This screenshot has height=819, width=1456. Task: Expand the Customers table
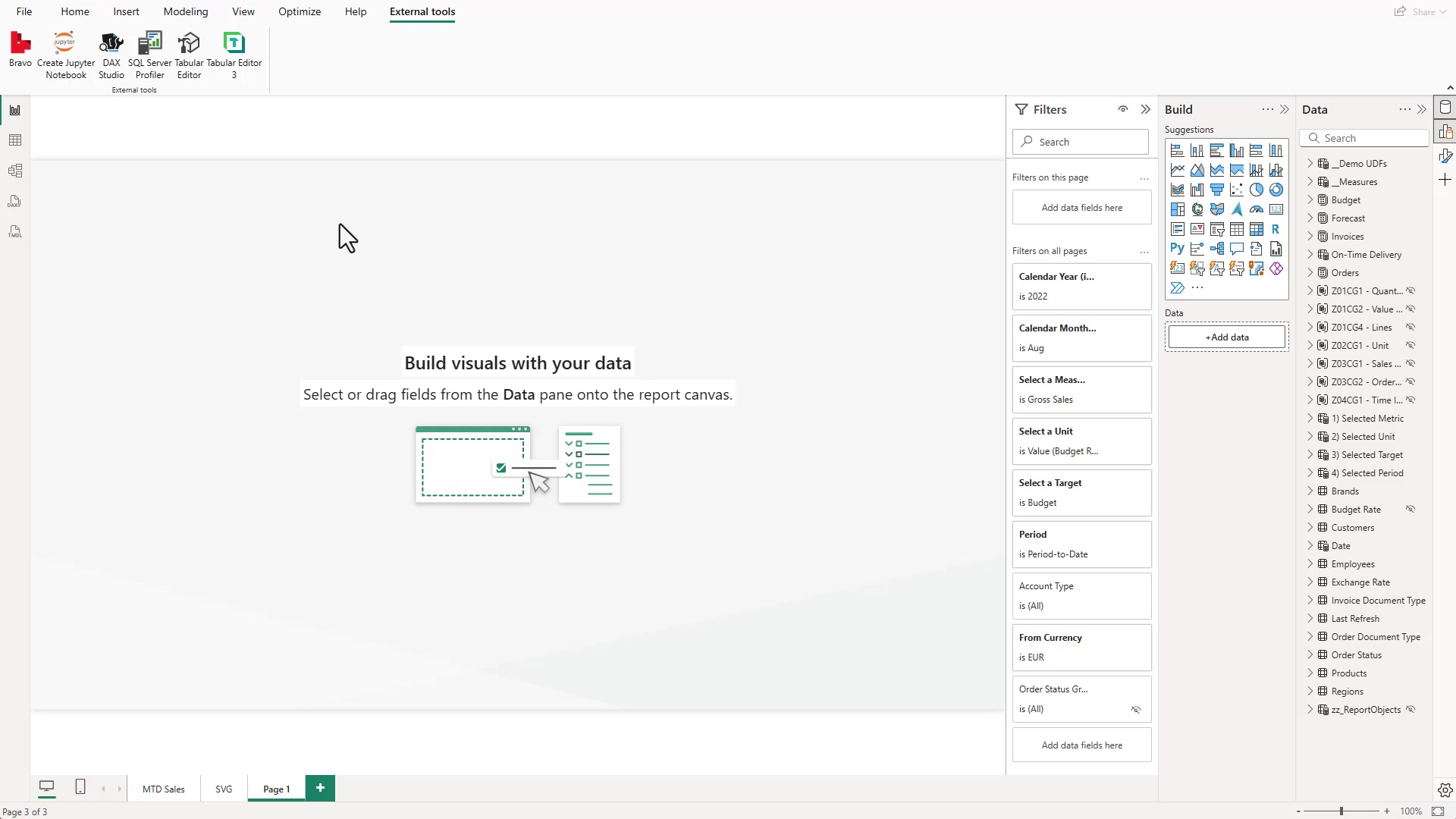click(1310, 528)
